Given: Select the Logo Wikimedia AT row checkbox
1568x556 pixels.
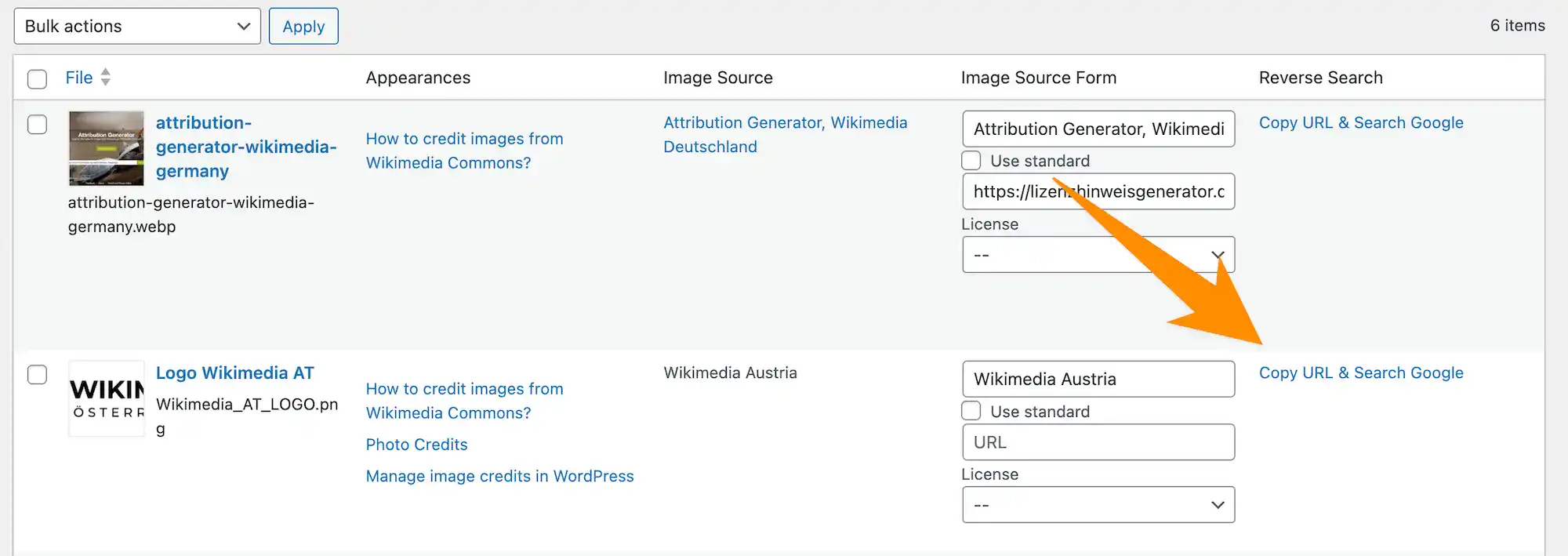Looking at the screenshot, I should tap(37, 375).
